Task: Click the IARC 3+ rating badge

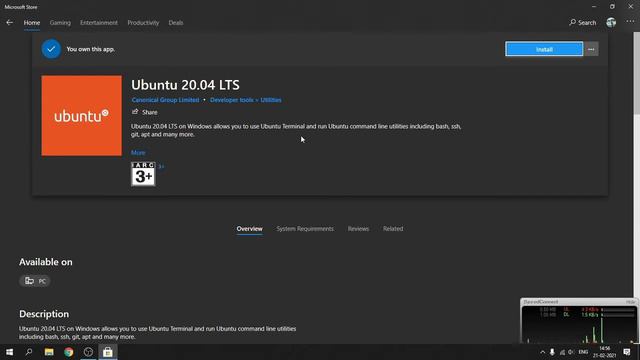Action: click(143, 174)
